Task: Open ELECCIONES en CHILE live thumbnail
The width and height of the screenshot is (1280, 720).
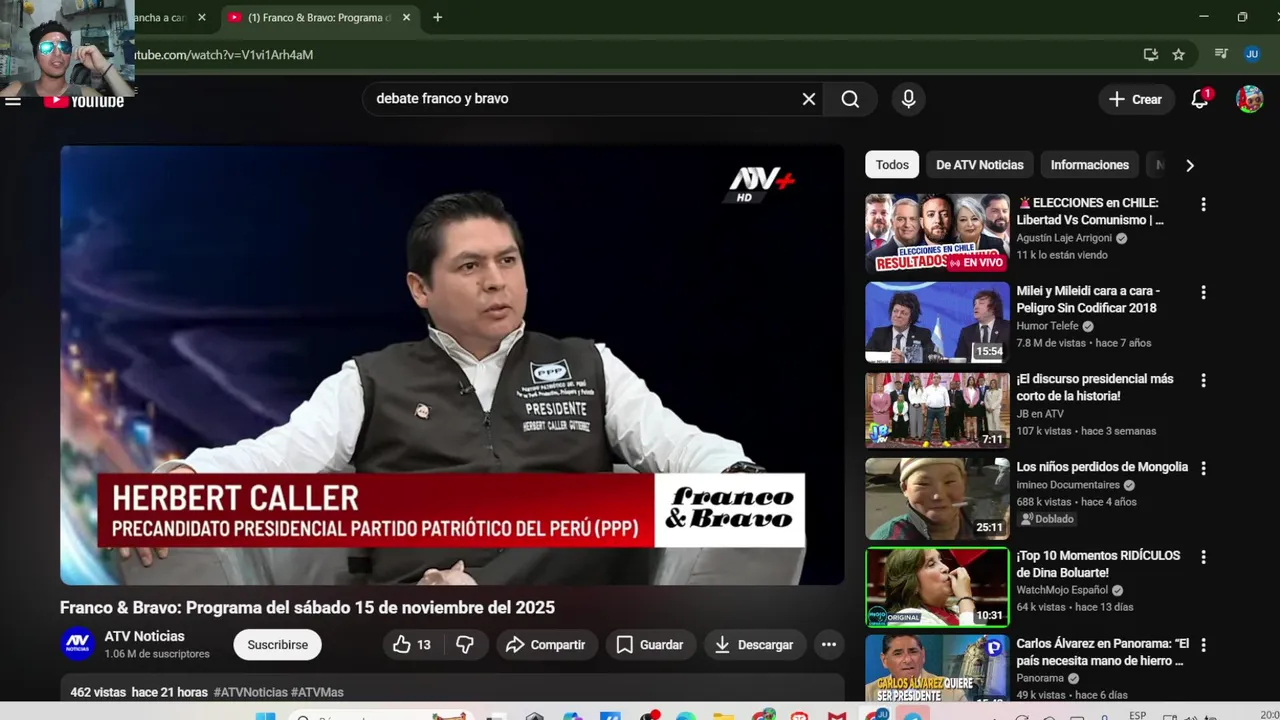Action: 937,233
